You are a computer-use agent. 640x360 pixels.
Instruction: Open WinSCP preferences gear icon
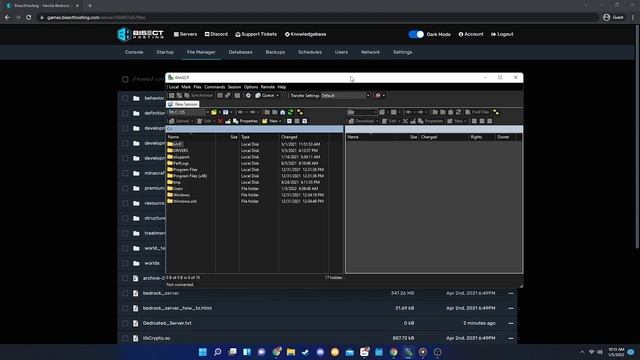[248, 96]
